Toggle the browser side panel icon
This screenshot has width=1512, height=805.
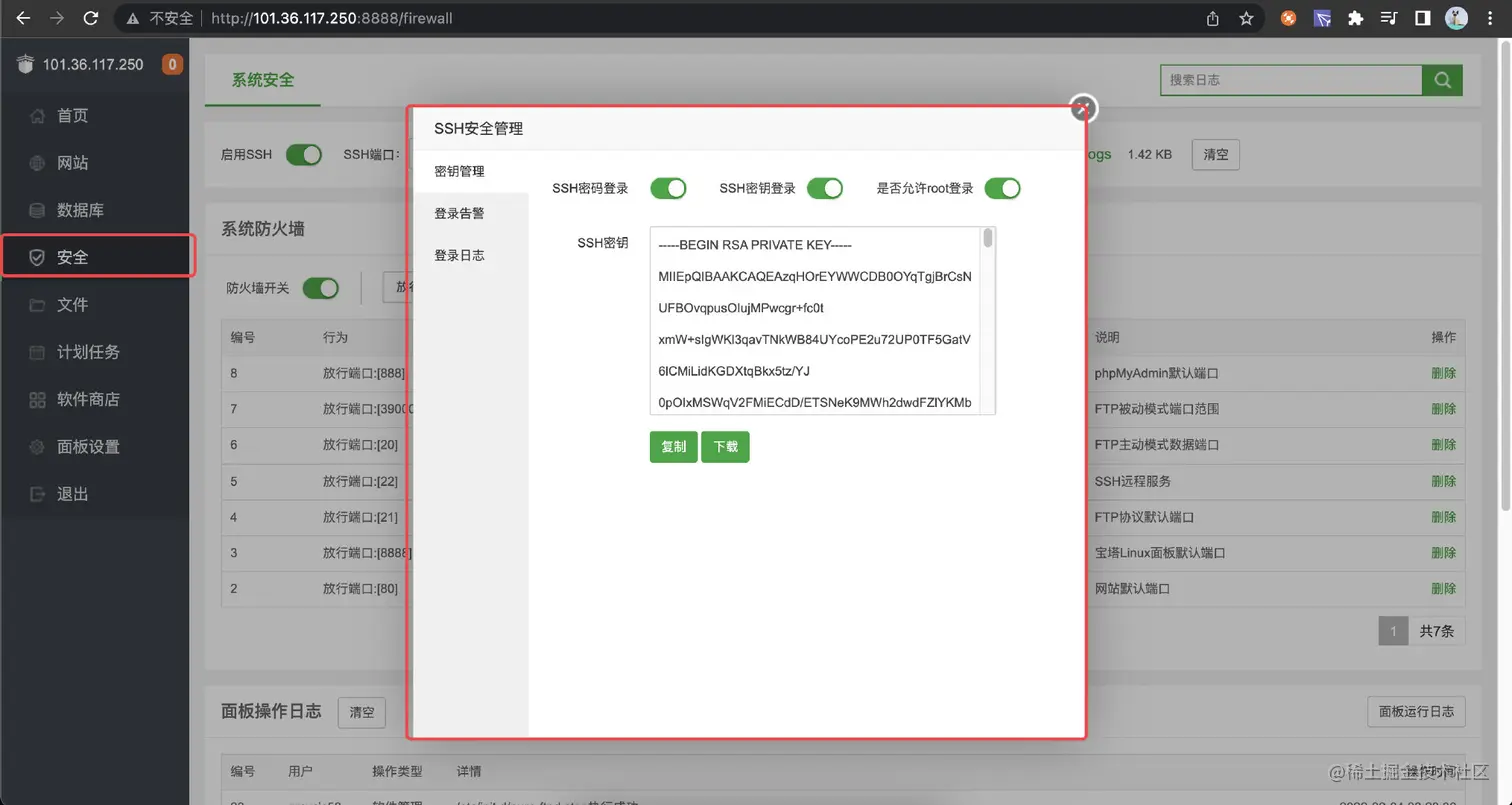click(1422, 18)
